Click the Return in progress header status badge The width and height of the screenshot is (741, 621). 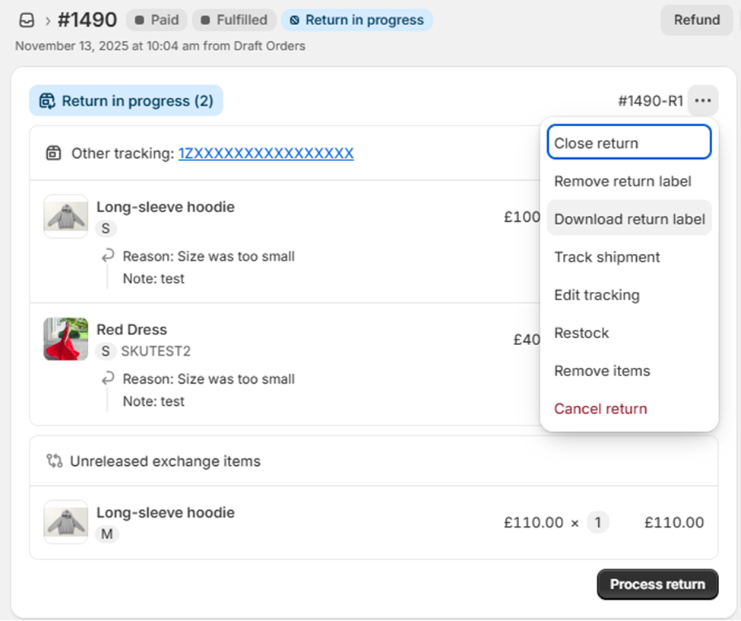(x=357, y=20)
